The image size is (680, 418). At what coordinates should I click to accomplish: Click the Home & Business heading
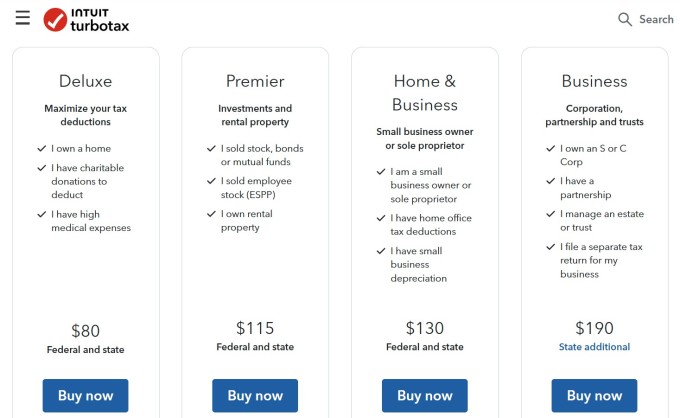[x=424, y=93]
